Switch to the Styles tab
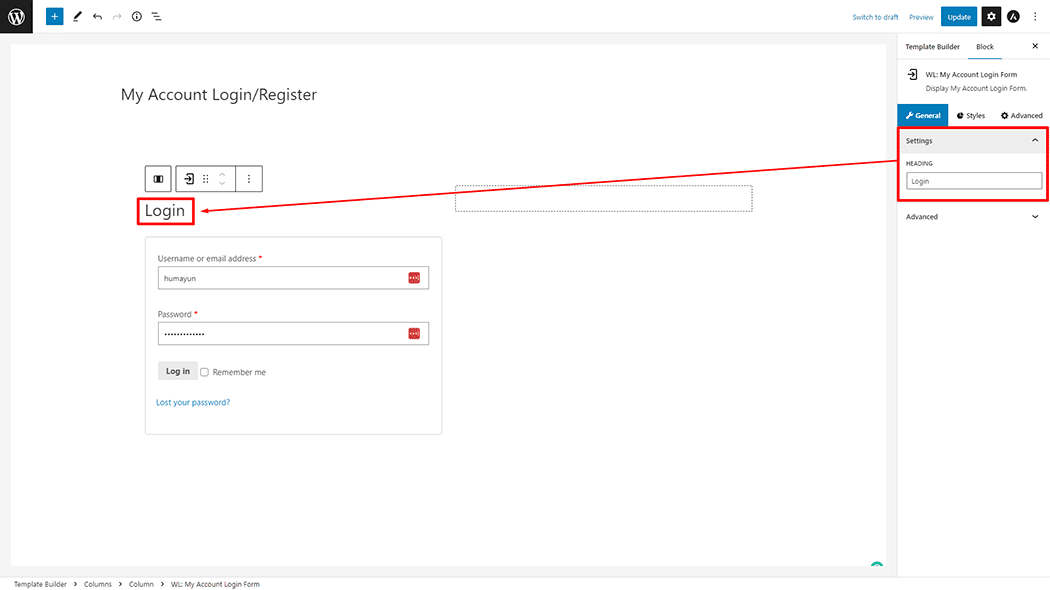 (x=970, y=115)
